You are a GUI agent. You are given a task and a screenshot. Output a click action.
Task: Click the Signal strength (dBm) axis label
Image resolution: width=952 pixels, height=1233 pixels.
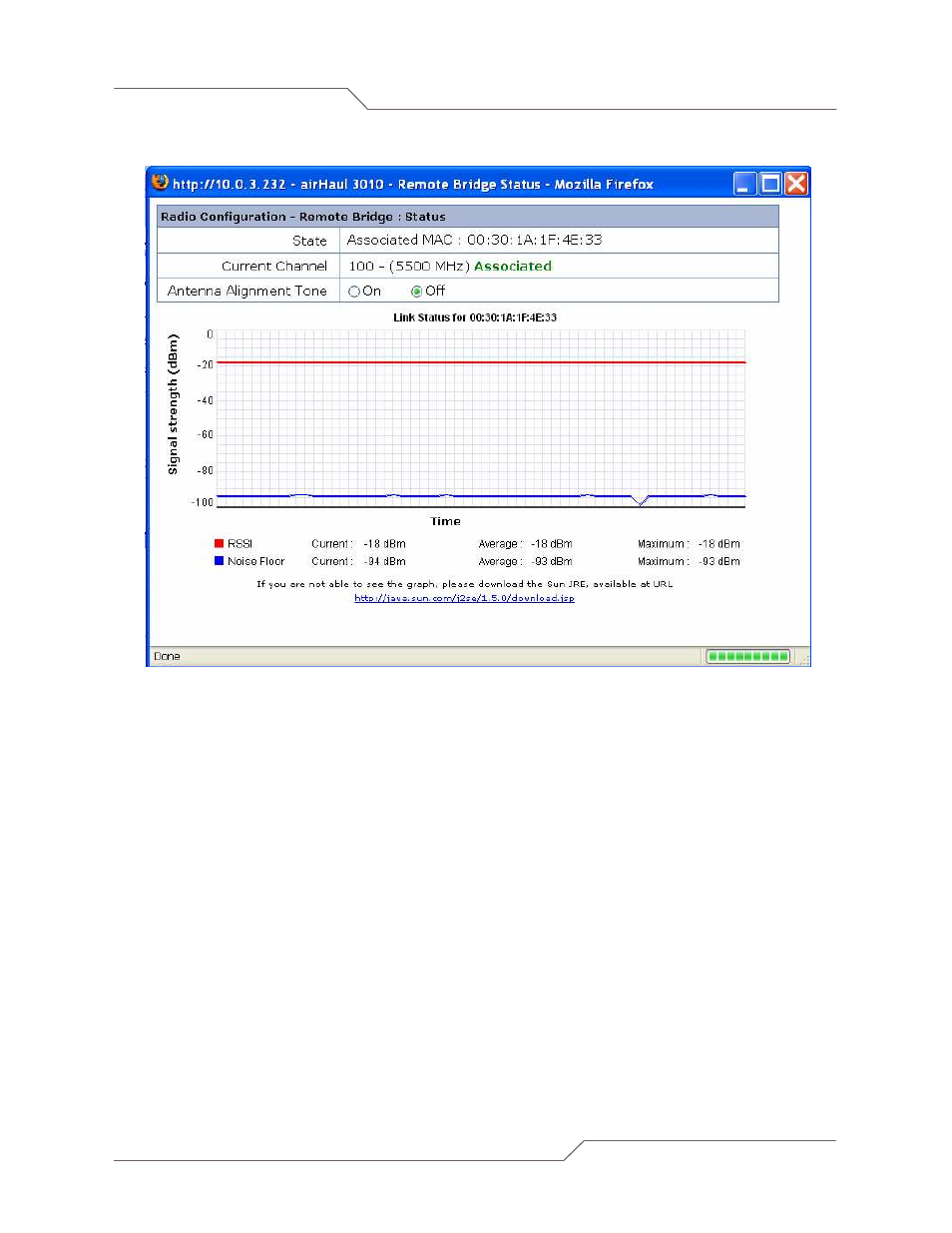(173, 404)
